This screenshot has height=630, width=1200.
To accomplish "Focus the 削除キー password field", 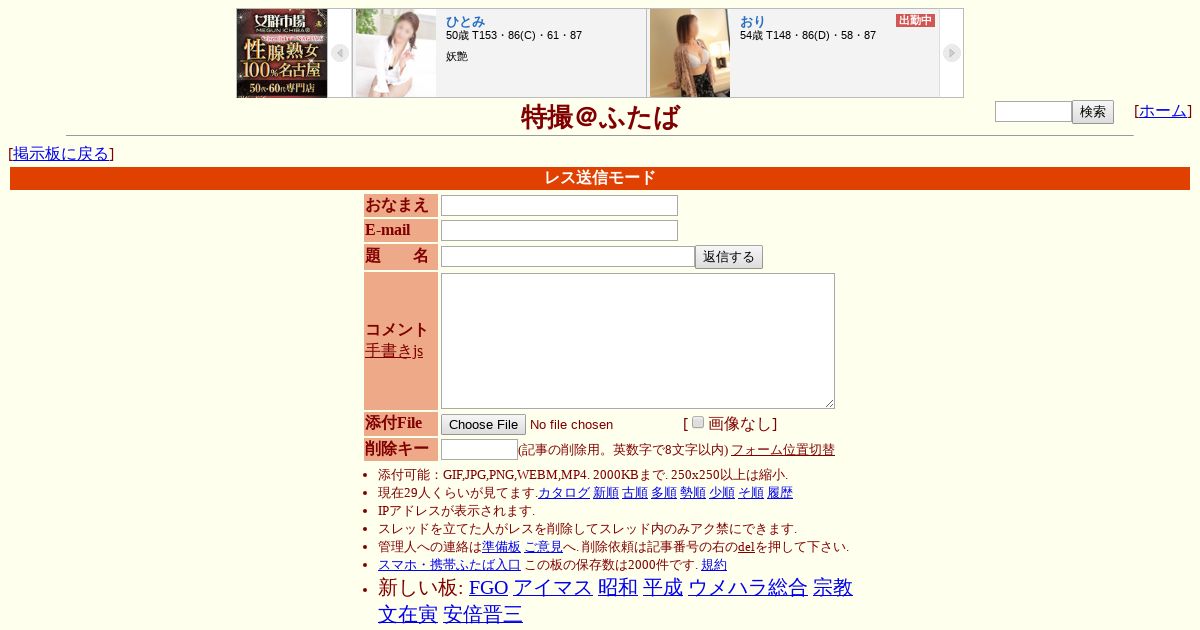I will [x=479, y=450].
